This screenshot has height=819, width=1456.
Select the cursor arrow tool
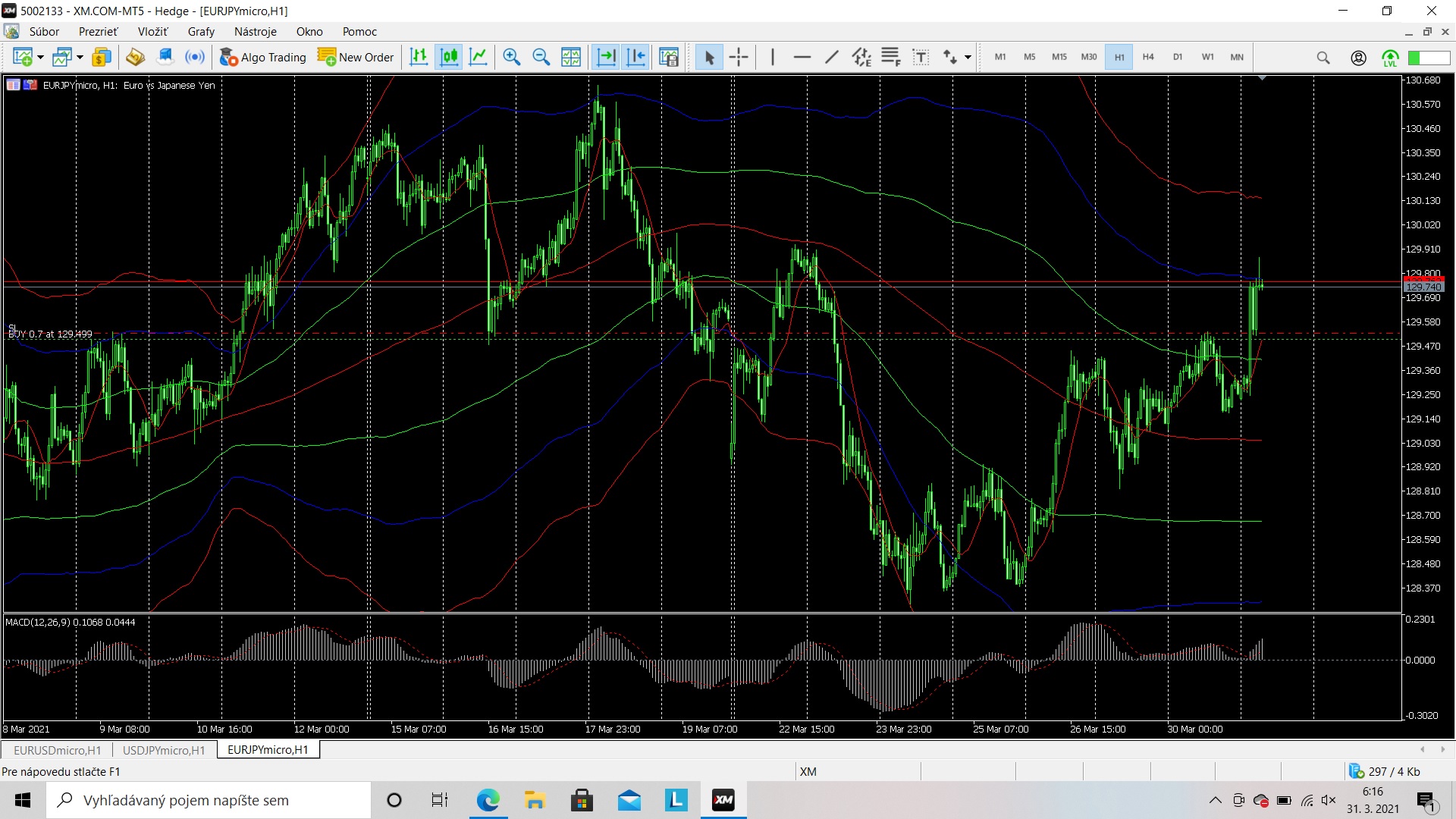(x=709, y=57)
